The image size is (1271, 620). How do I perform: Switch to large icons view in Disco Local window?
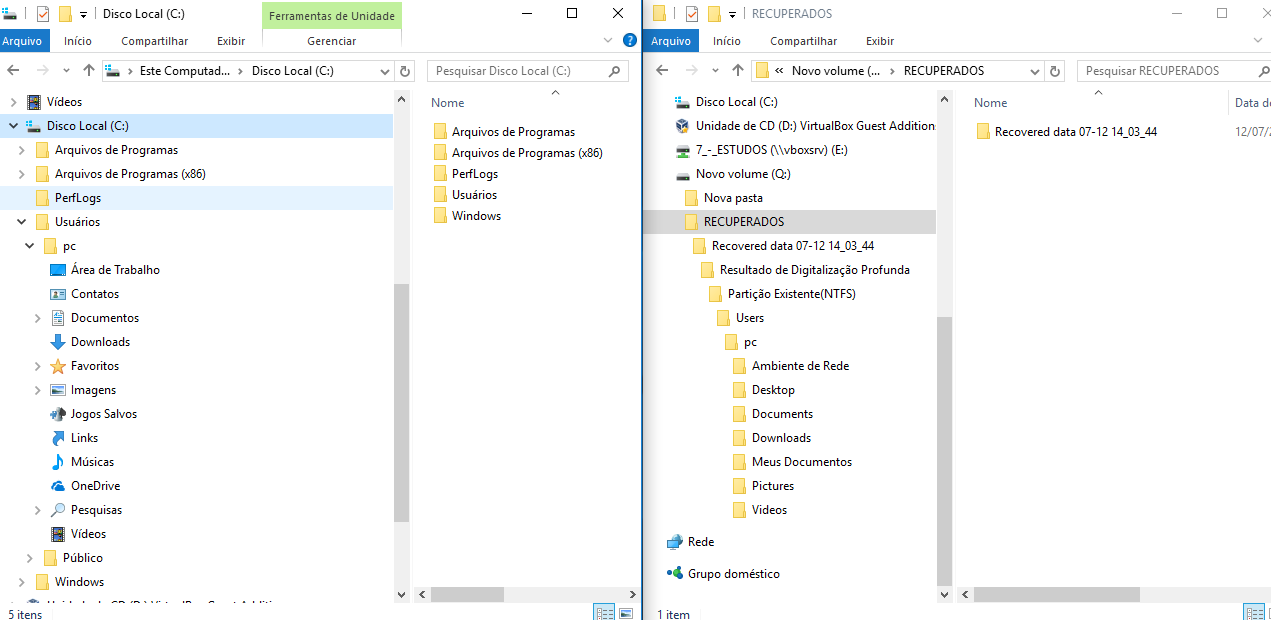pyautogui.click(x=626, y=612)
